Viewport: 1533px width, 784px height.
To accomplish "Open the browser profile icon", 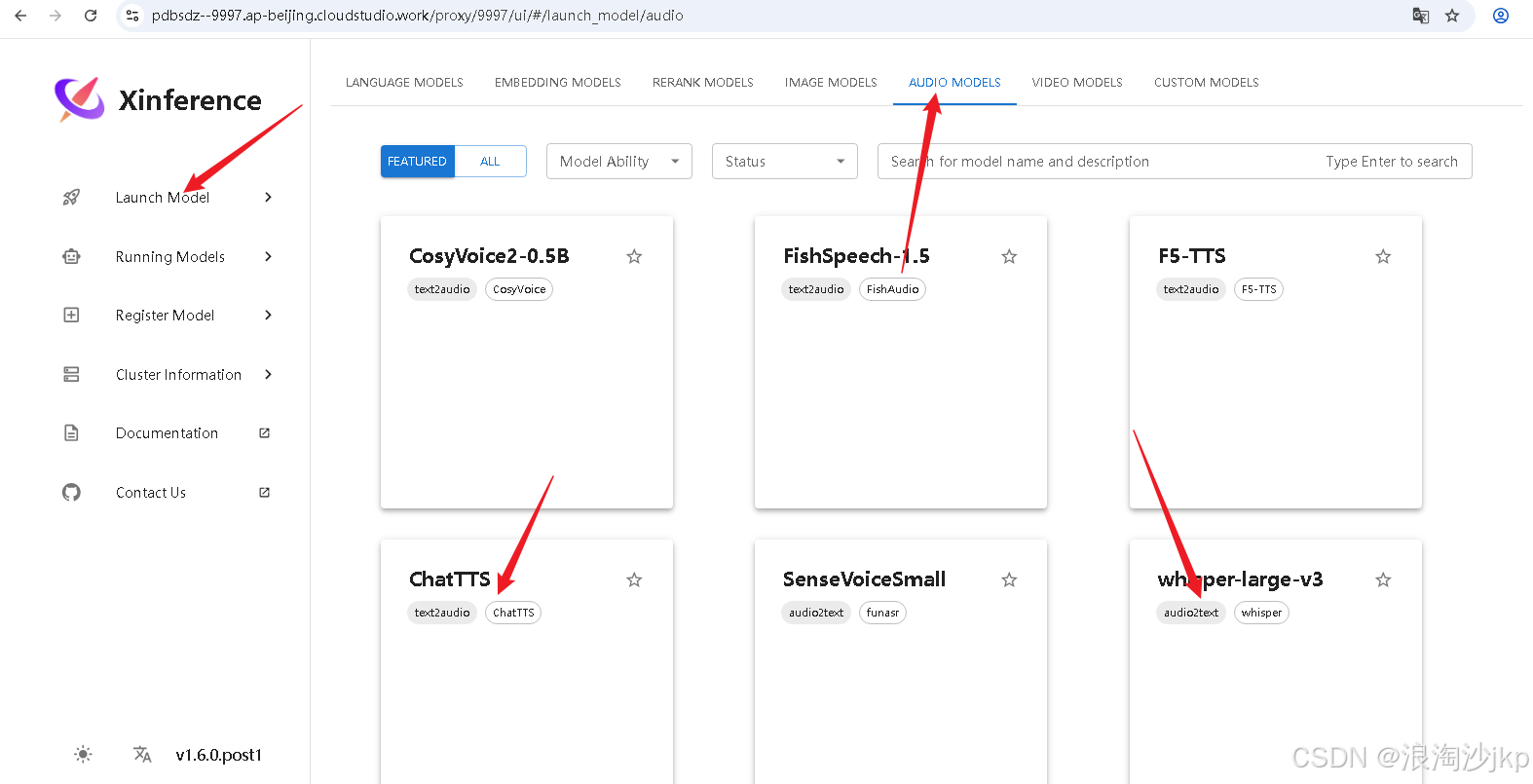I will pyautogui.click(x=1501, y=16).
